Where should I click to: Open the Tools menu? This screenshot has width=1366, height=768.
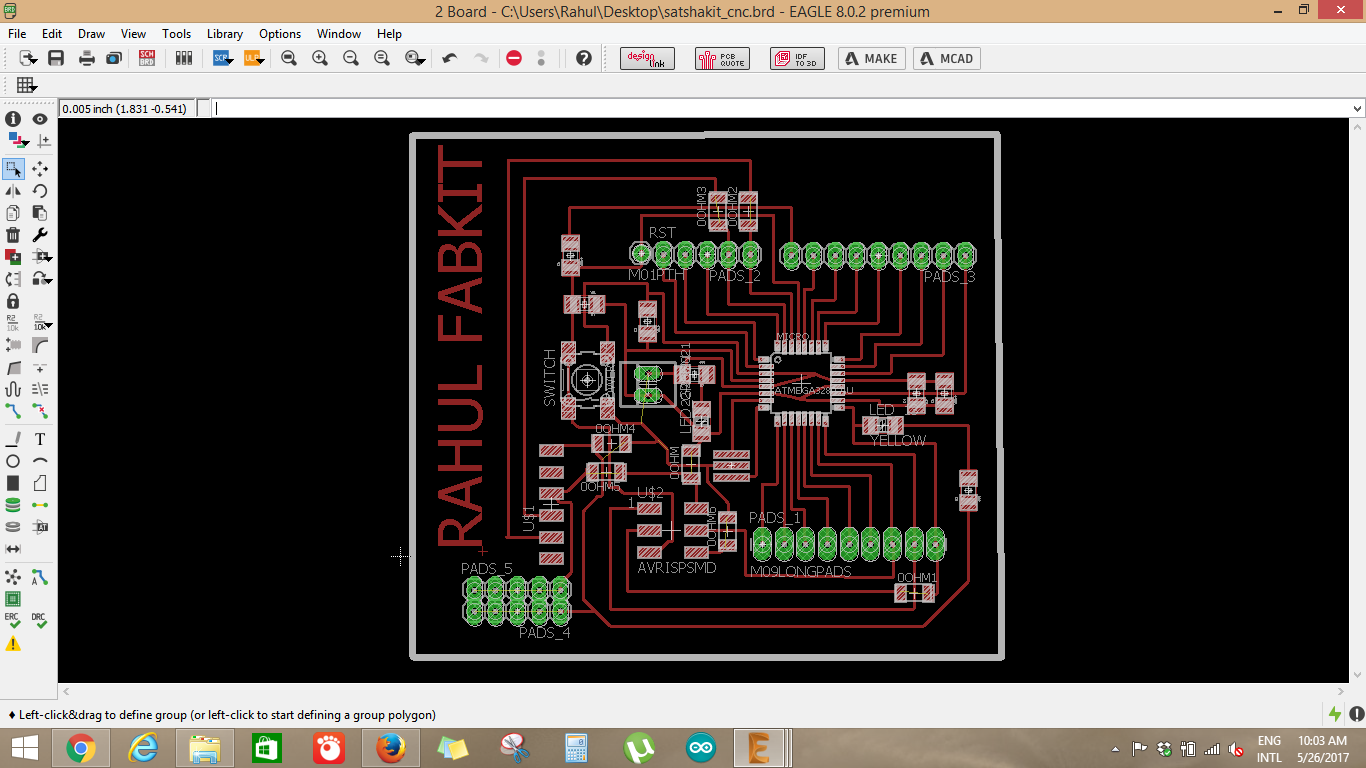(176, 33)
